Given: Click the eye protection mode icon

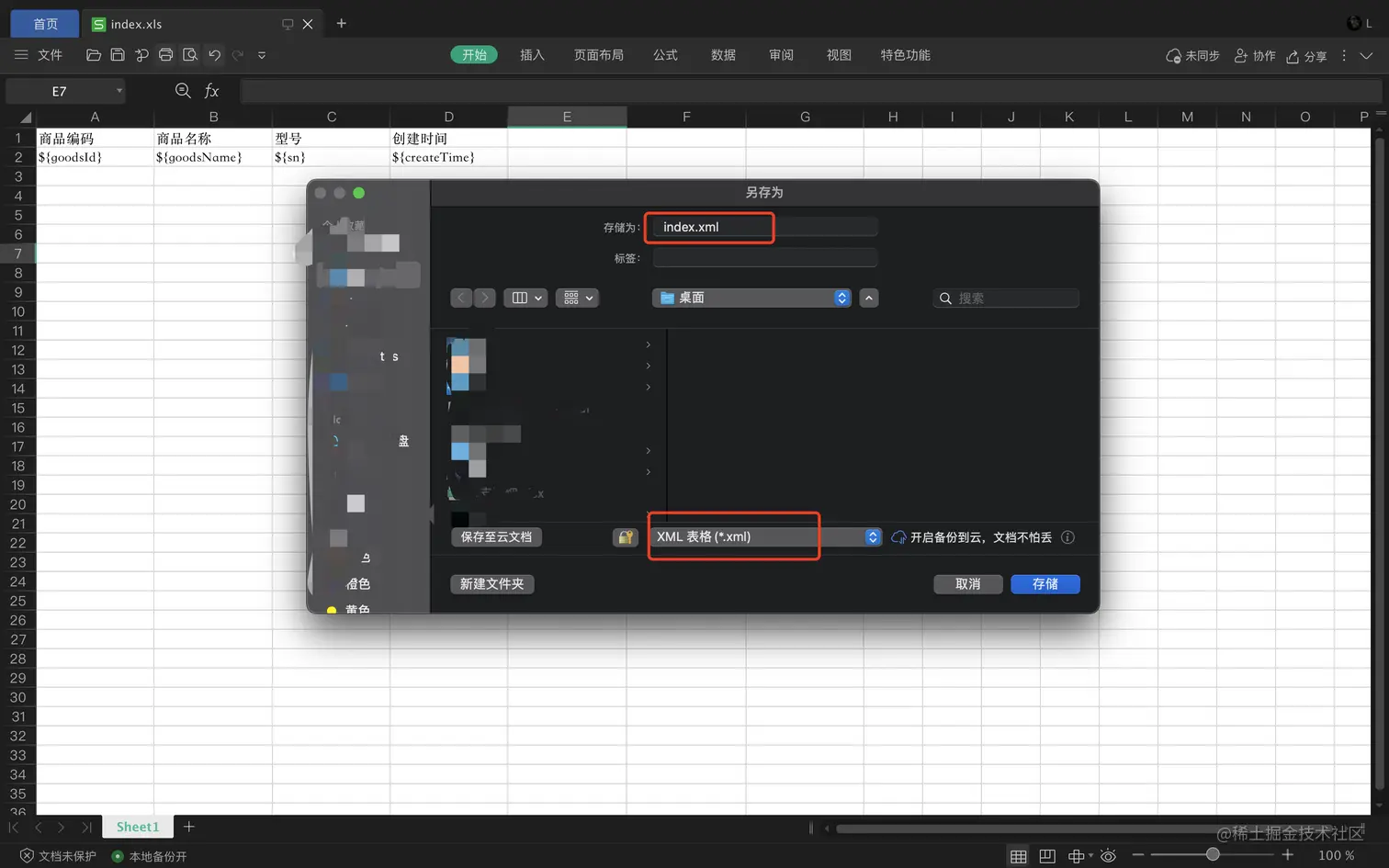Looking at the screenshot, I should coord(1109,856).
